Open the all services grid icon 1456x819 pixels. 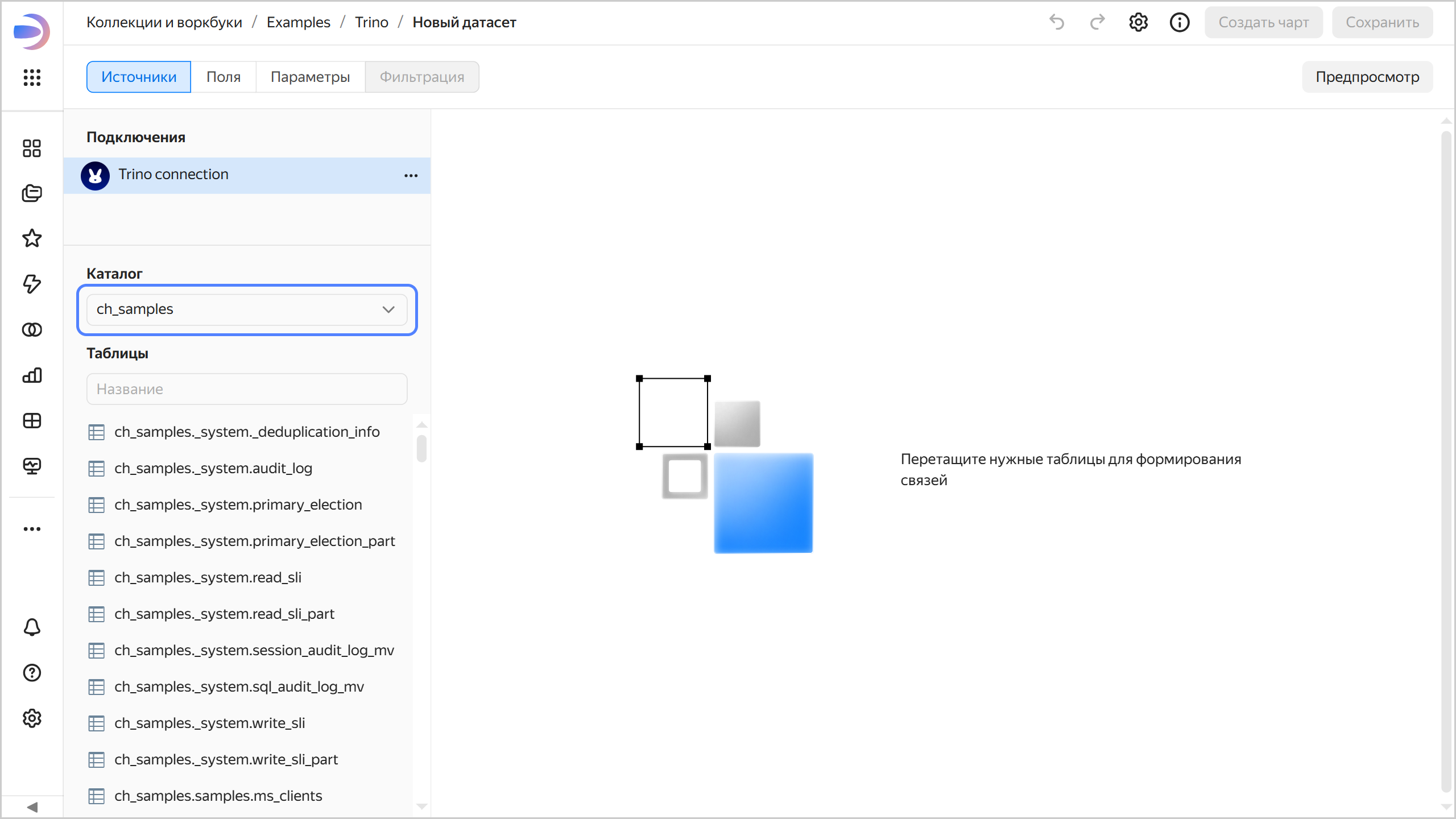pos(32,77)
